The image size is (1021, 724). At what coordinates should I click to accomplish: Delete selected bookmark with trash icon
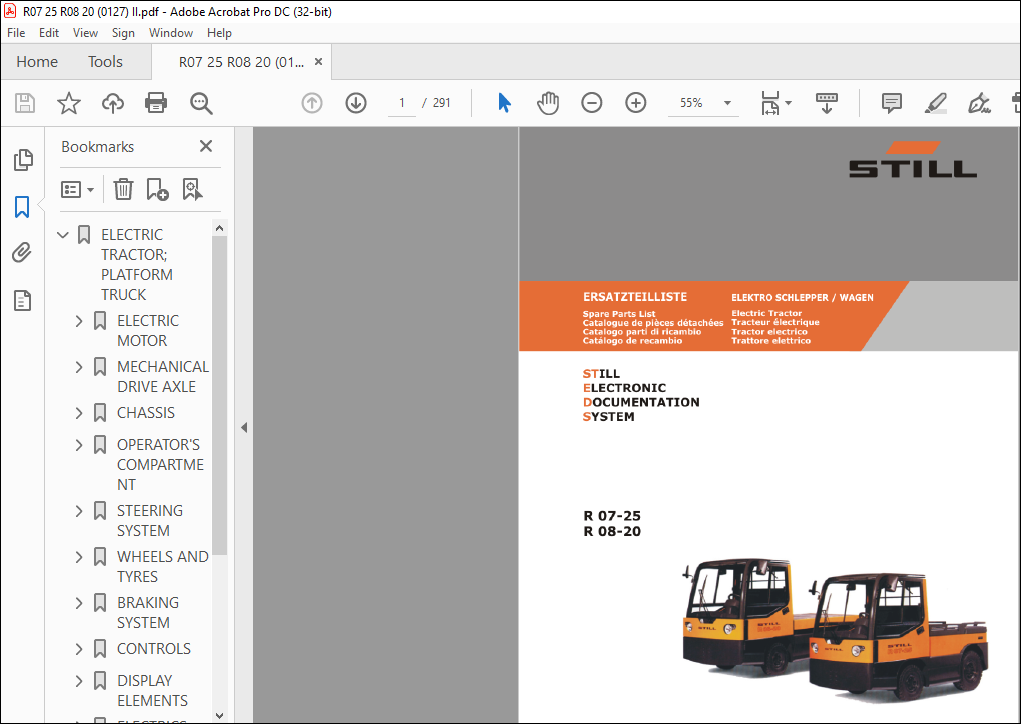pos(123,189)
